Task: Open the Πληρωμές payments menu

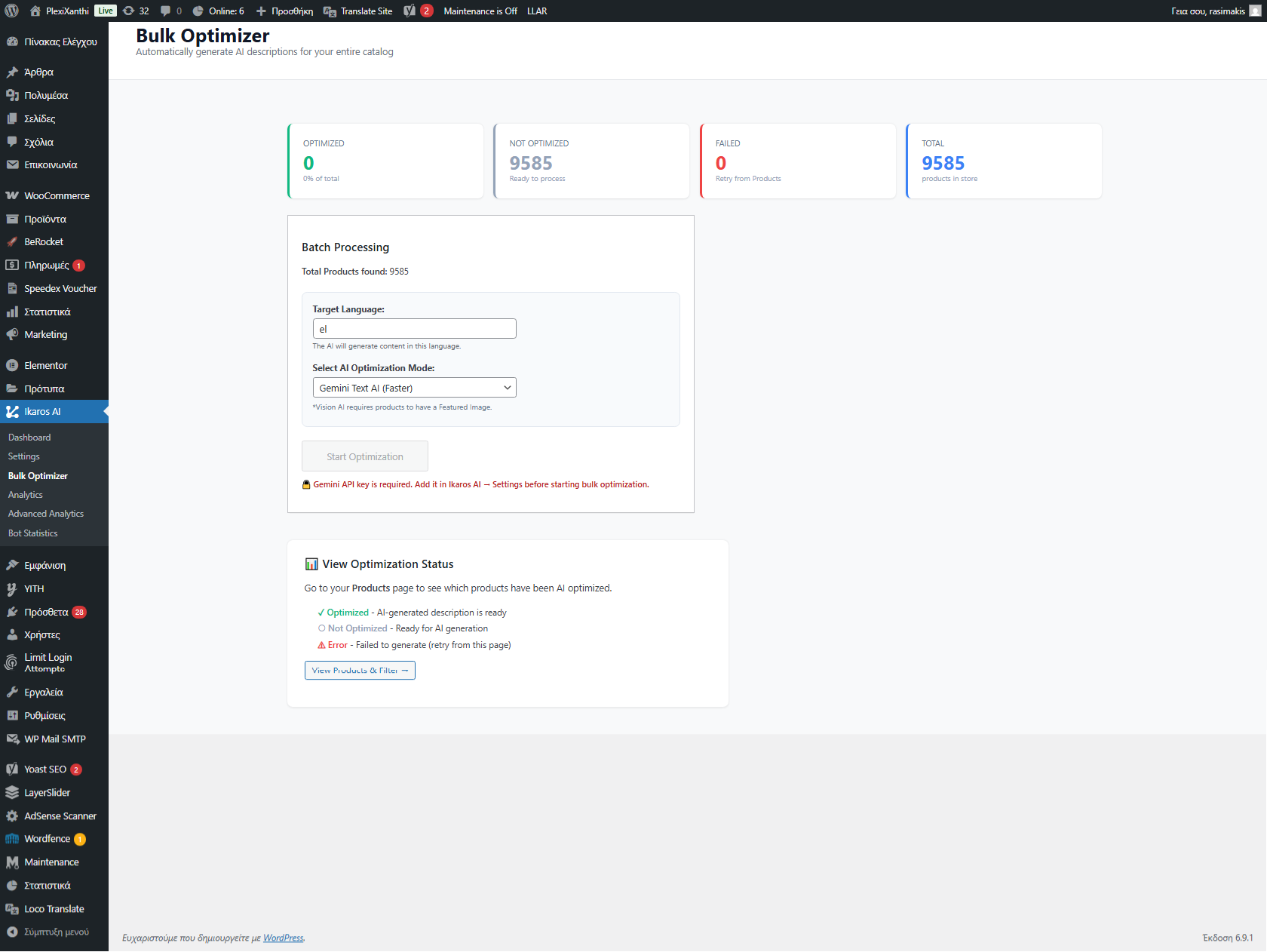Action: coord(54,265)
